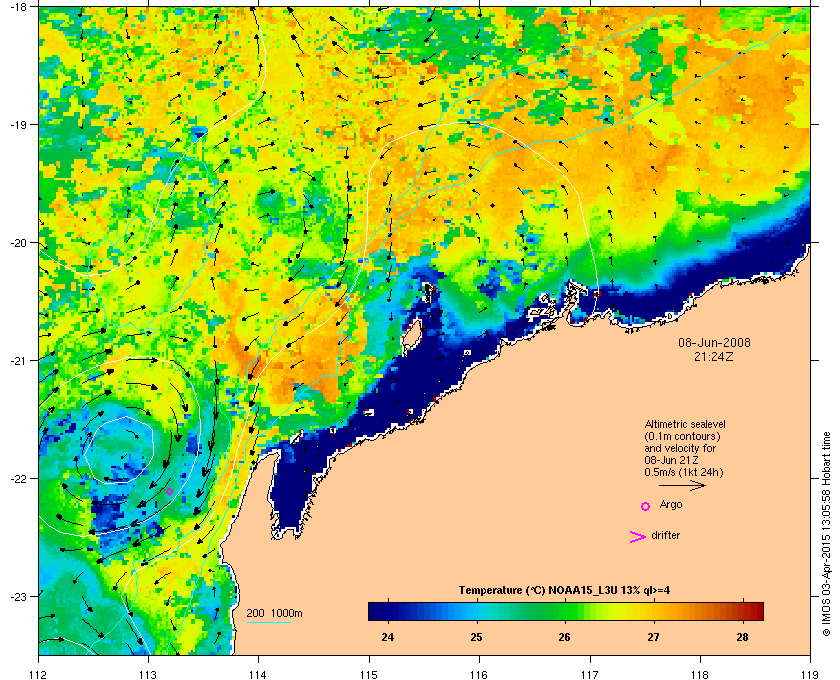Image resolution: width=840 pixels, height=680 pixels.
Task: Click the time label 21:24Z
Action: click(x=714, y=356)
